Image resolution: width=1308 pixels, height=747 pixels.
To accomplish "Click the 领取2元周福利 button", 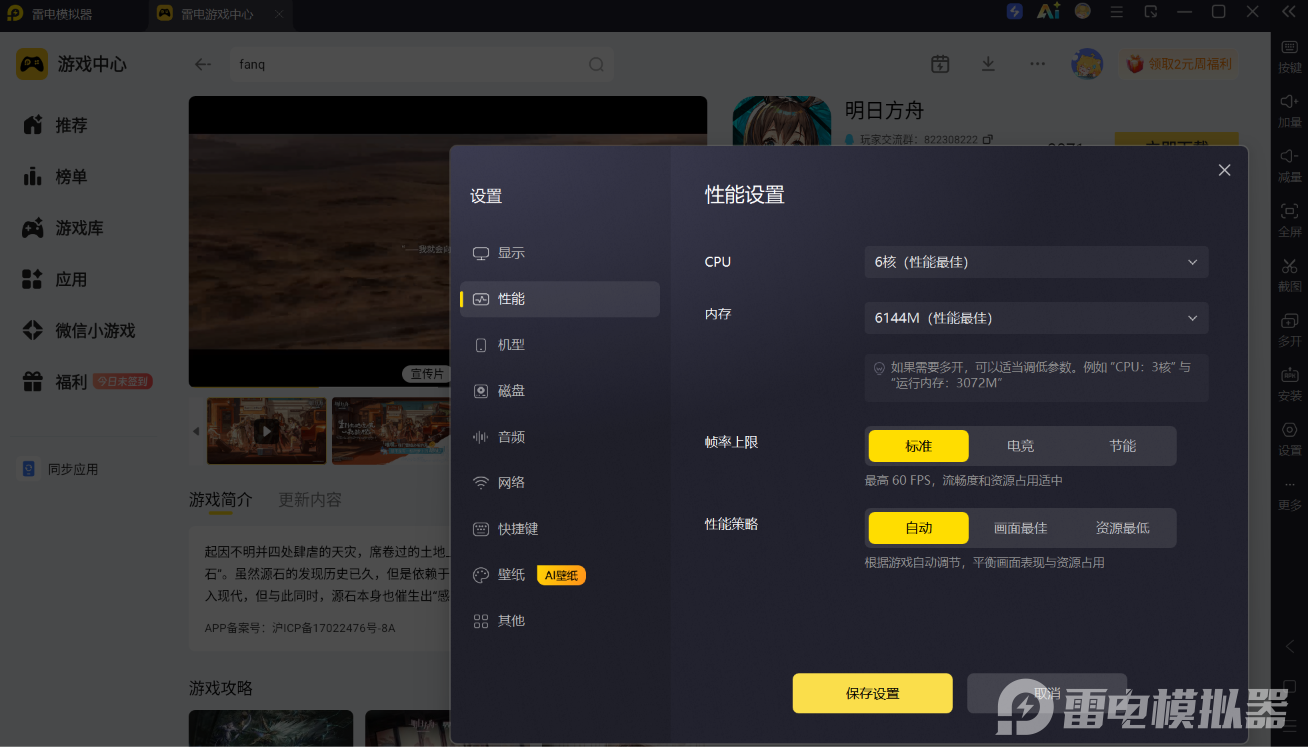I will click(1179, 64).
